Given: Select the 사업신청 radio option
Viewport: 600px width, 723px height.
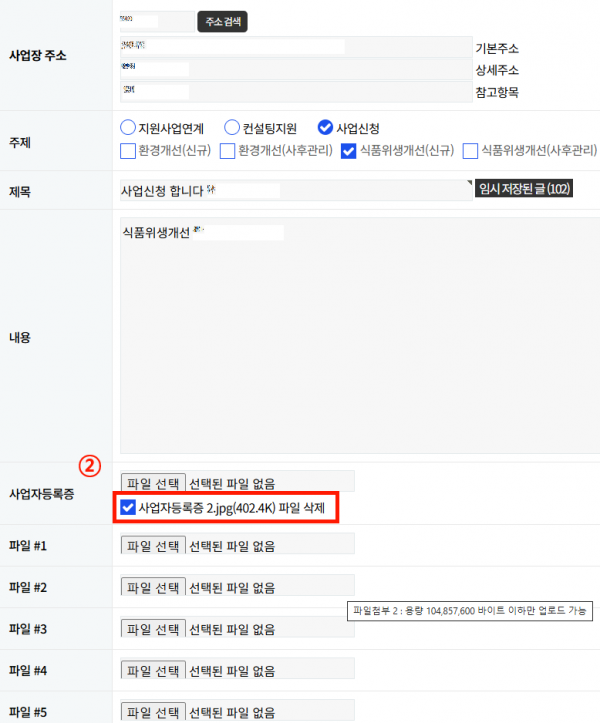Looking at the screenshot, I should click(325, 127).
